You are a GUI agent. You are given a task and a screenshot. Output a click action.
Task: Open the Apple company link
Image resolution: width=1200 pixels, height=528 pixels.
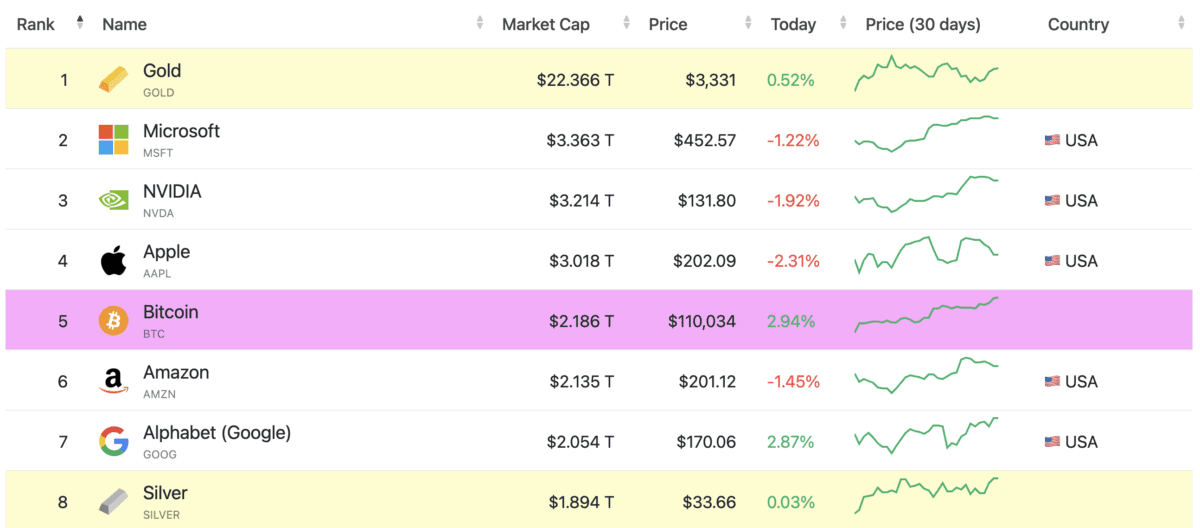166,251
